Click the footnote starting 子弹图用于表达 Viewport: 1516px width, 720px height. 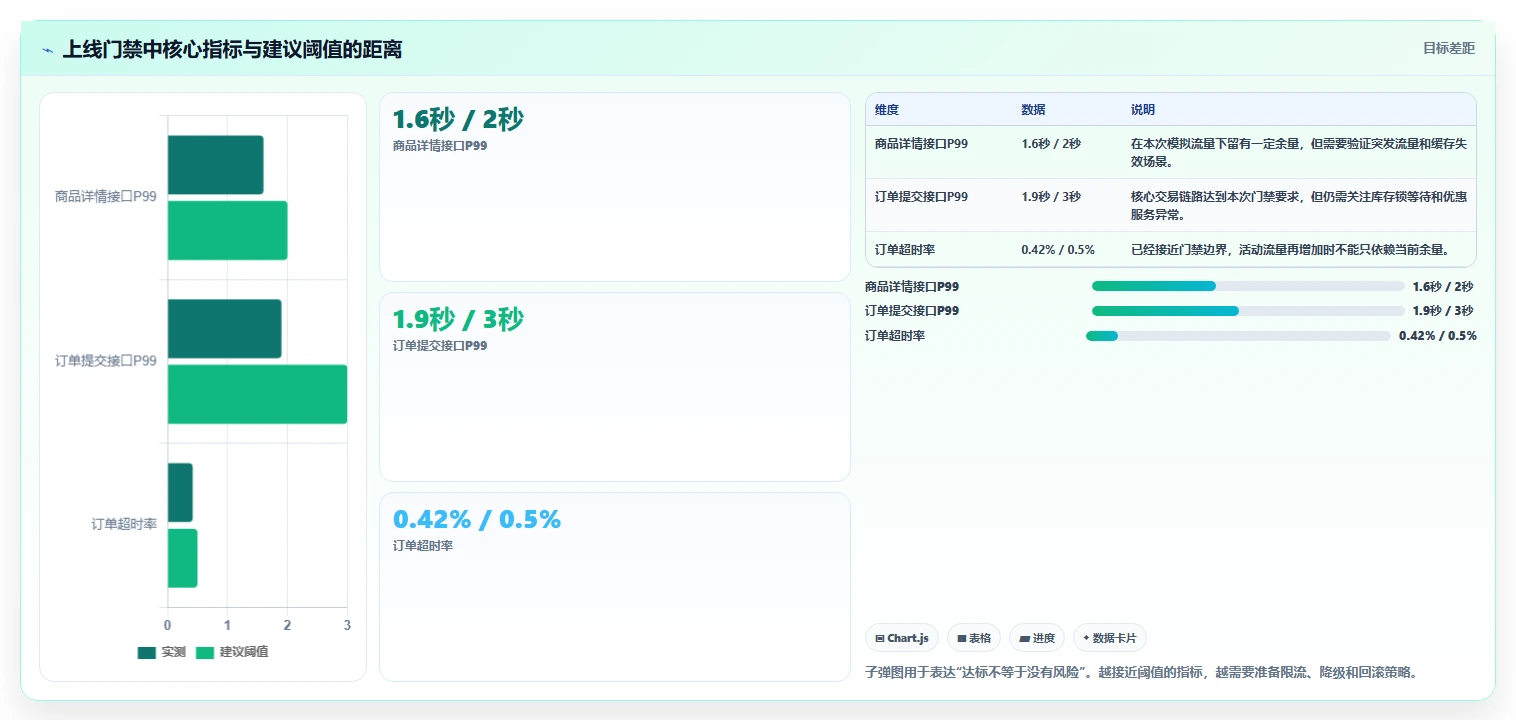(x=1141, y=672)
